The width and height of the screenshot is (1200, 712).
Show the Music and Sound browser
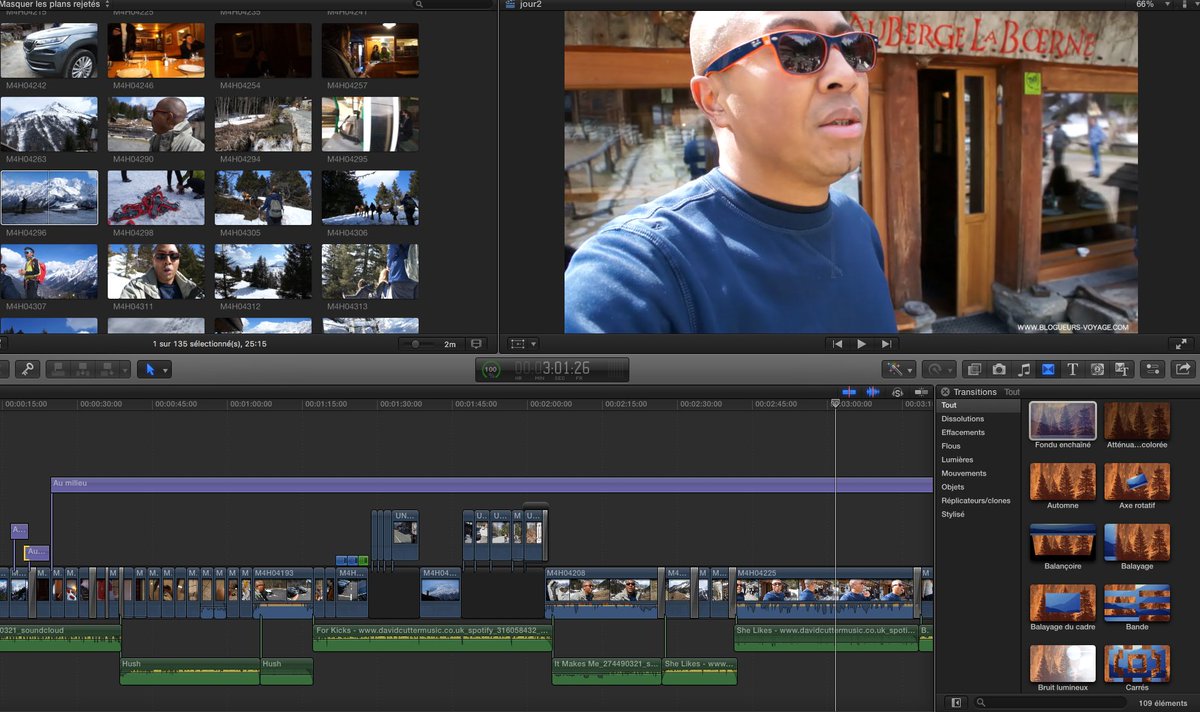click(x=1024, y=369)
